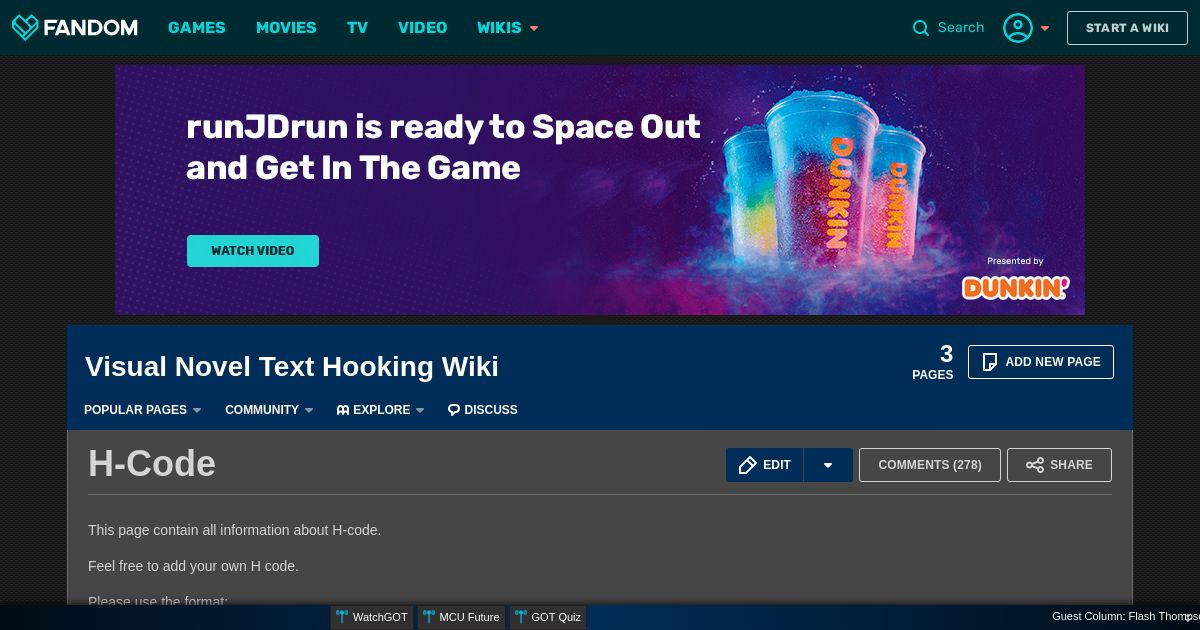Viewport: 1200px width, 630px height.
Task: Expand the Wikis dropdown menu
Action: 508,28
